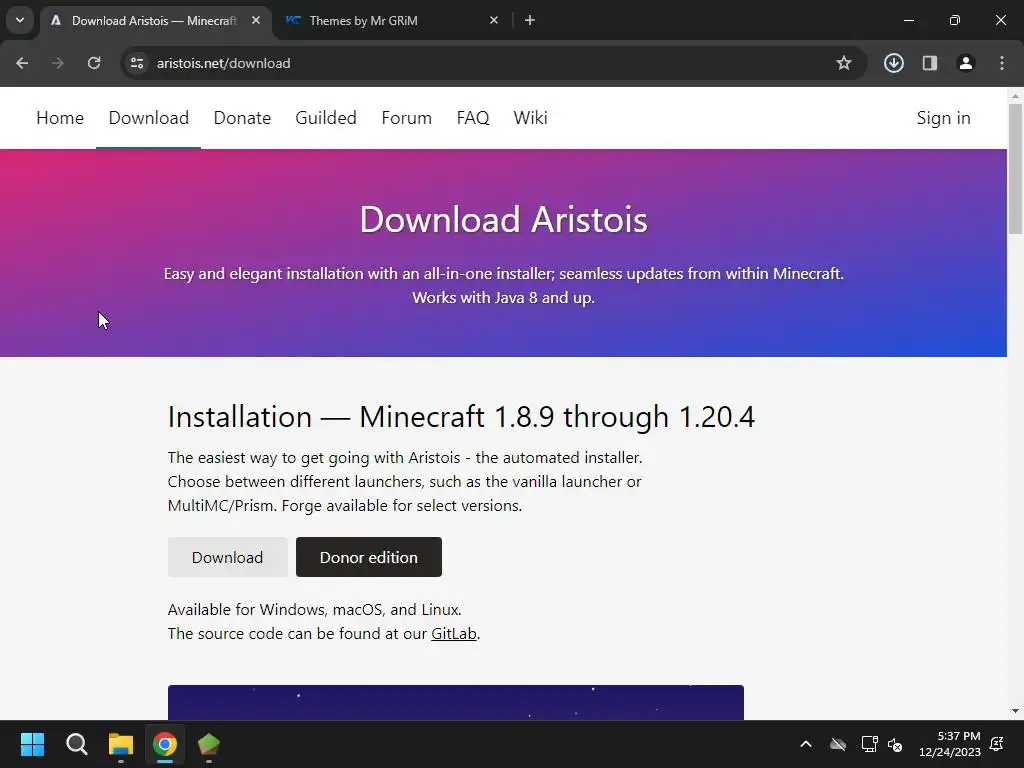This screenshot has height=768, width=1024.
Task: Open the FAQ nav link
Action: (x=473, y=118)
